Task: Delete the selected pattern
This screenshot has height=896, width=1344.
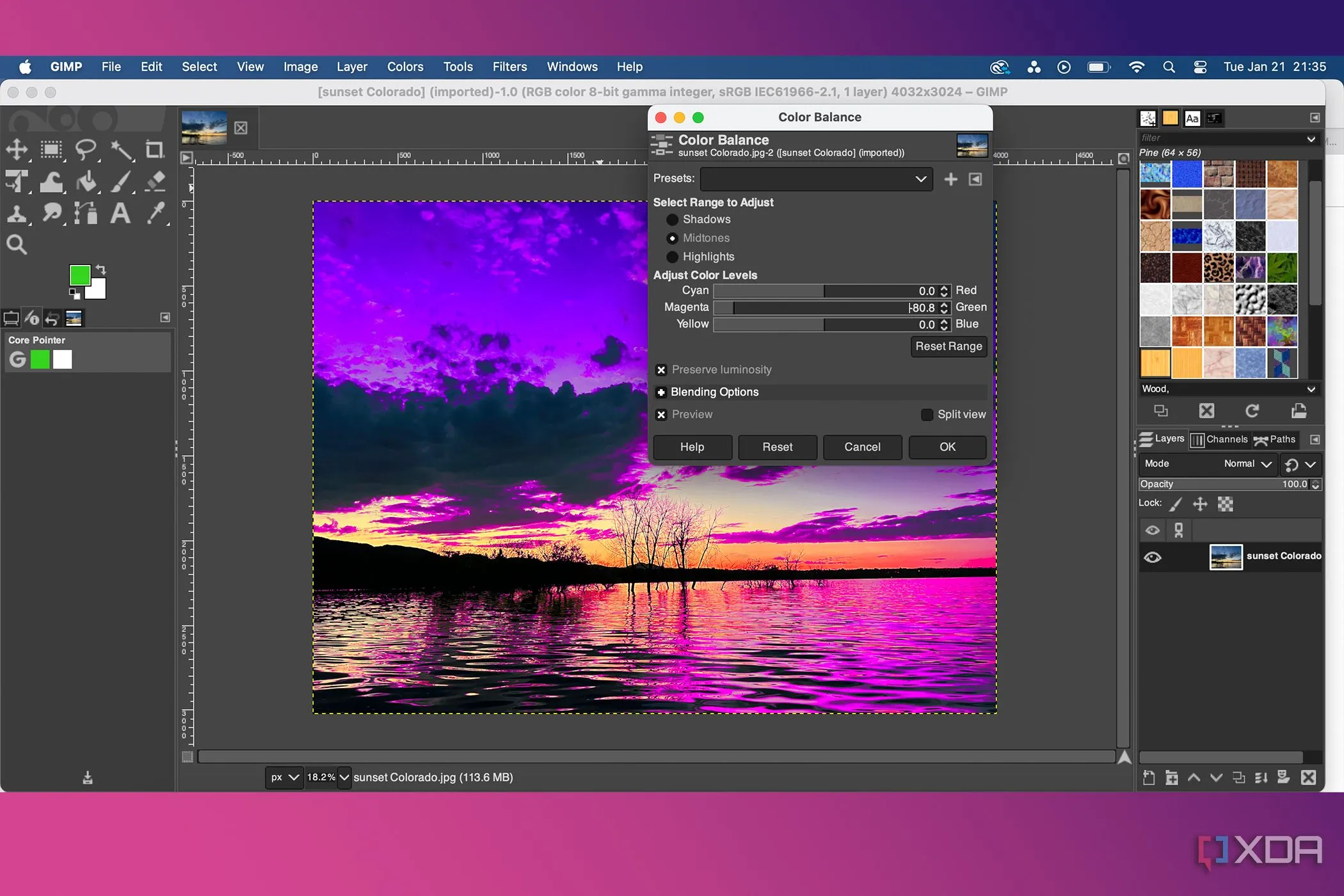Action: click(1206, 411)
